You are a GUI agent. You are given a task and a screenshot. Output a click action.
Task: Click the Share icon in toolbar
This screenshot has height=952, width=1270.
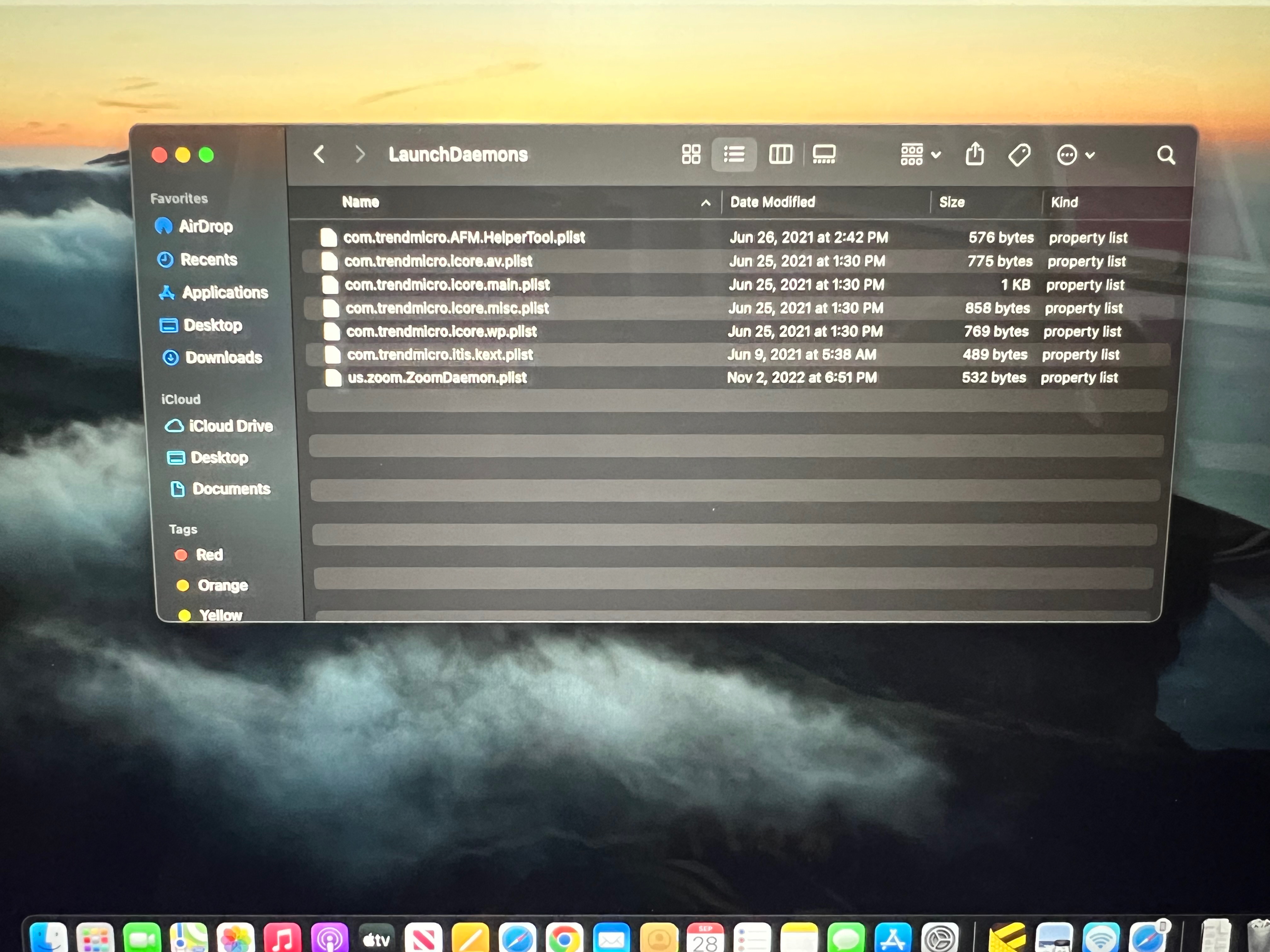(974, 154)
